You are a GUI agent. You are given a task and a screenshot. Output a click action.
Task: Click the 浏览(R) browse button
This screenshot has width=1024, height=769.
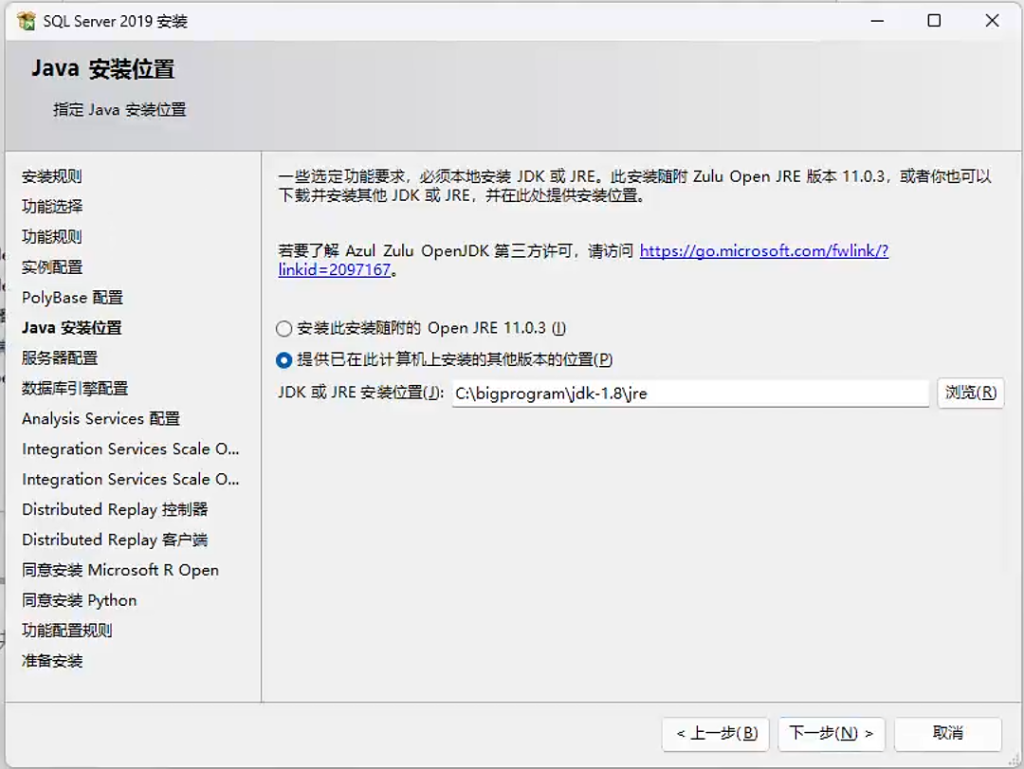click(970, 393)
